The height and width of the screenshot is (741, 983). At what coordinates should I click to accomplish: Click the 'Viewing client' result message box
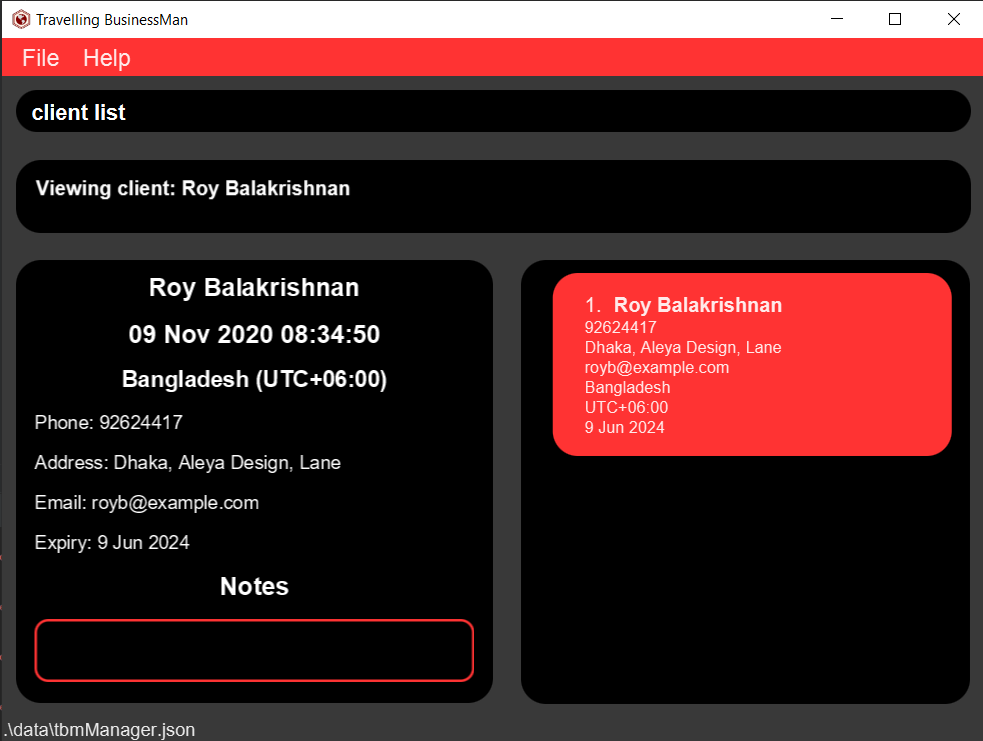point(493,196)
